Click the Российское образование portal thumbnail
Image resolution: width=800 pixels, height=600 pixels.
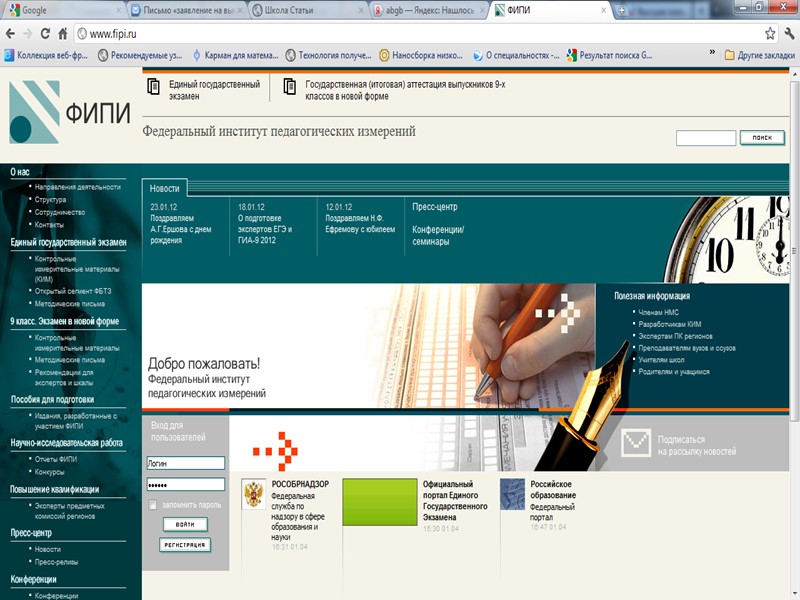[512, 494]
